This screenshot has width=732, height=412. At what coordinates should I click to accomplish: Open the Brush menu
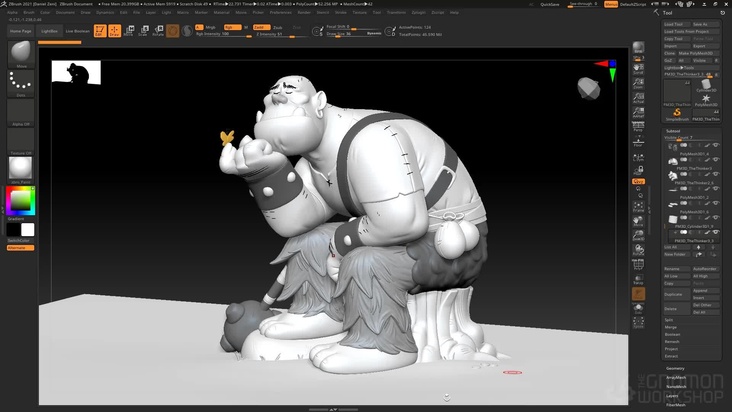click(x=29, y=13)
